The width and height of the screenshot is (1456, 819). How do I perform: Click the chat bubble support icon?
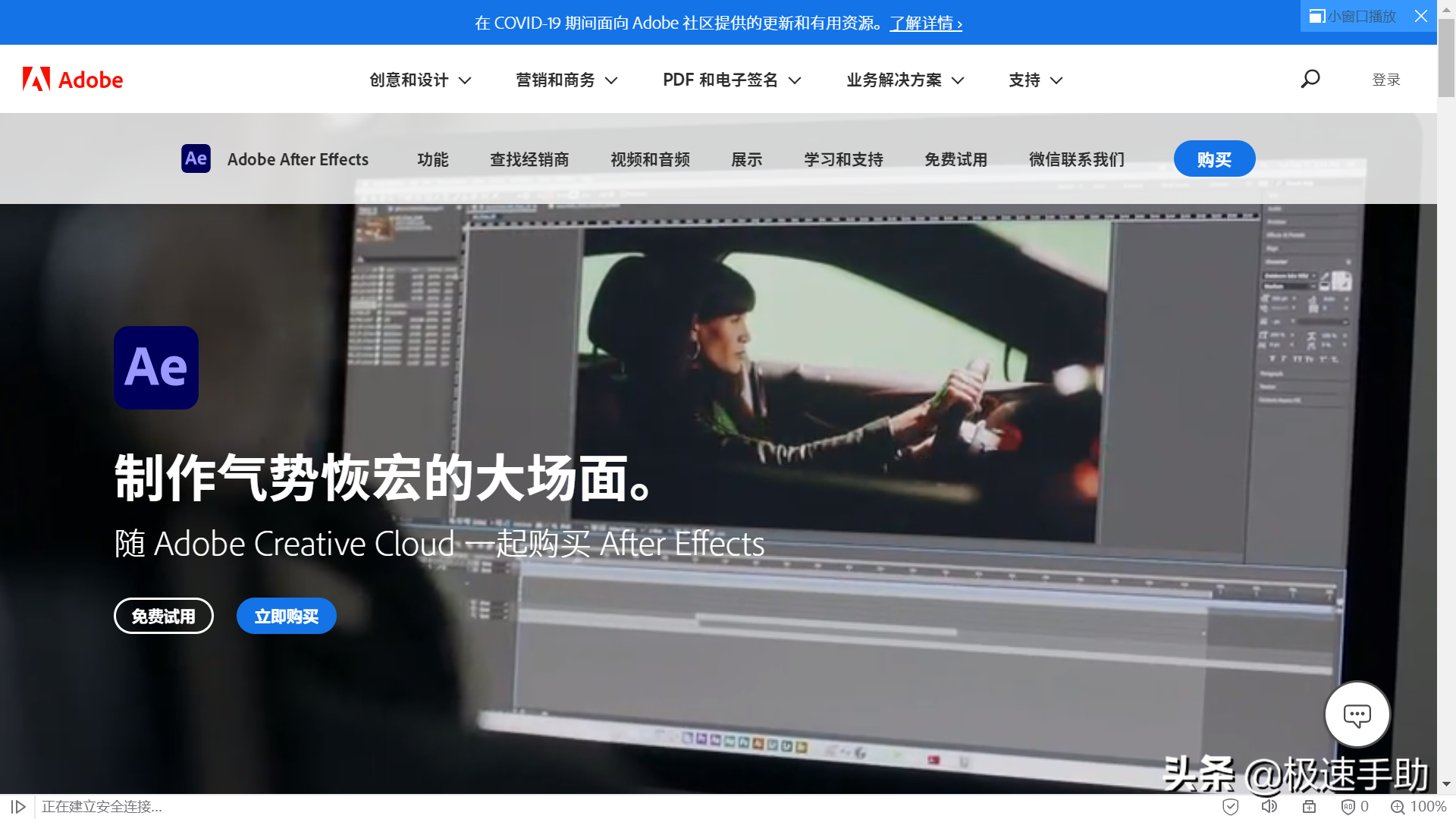[x=1357, y=714]
